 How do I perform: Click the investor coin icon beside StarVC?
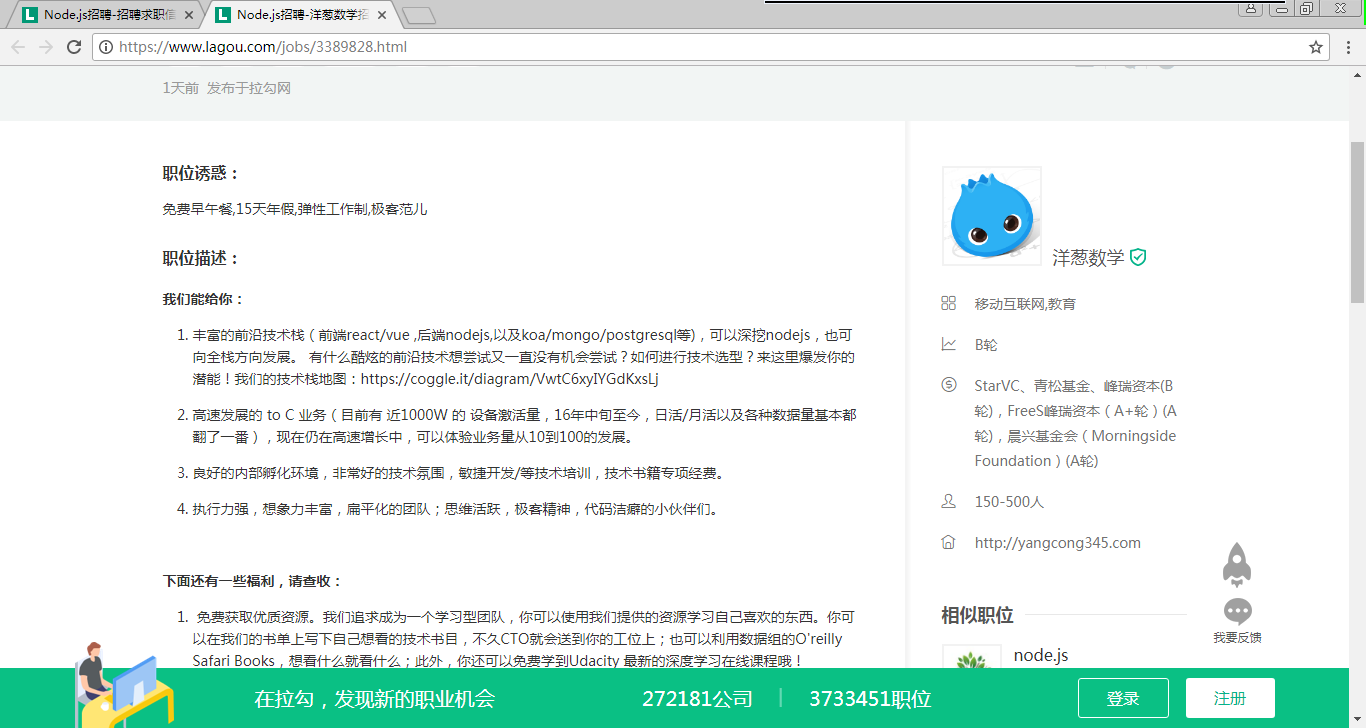point(949,385)
